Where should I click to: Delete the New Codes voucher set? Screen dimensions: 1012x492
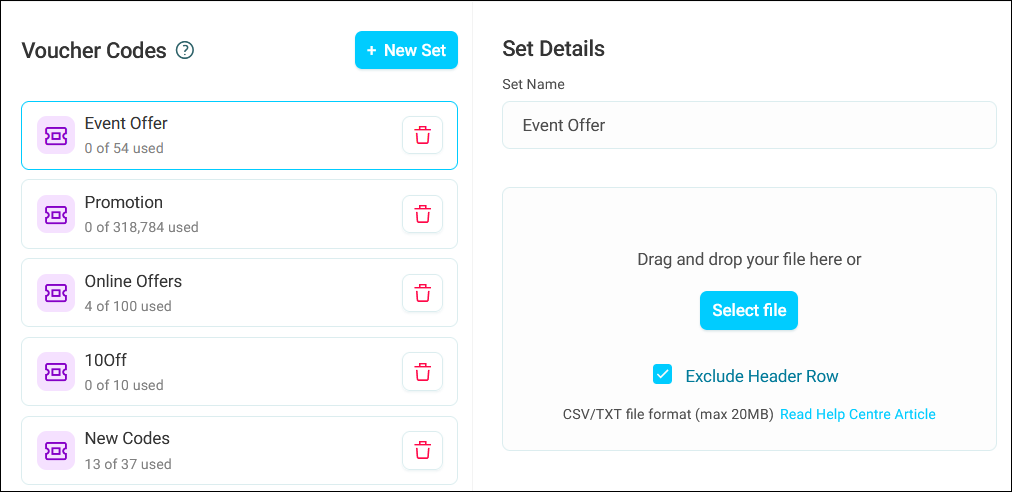coord(422,450)
